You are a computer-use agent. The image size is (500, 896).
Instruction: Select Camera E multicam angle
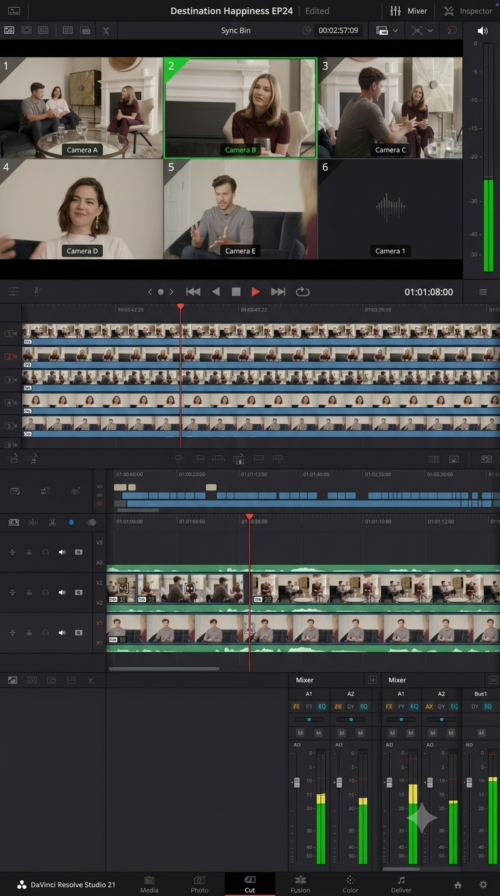pyautogui.click(x=240, y=209)
